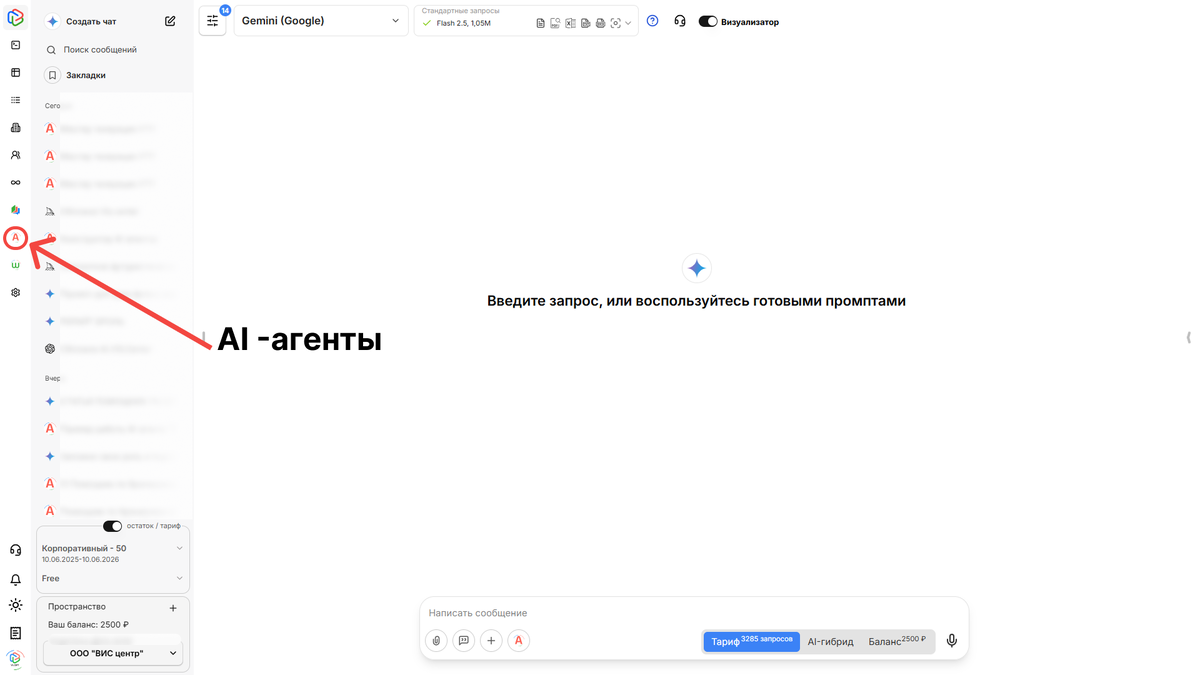Toggle the Визуализатор switch
The image size is (1200, 675).
pos(708,21)
